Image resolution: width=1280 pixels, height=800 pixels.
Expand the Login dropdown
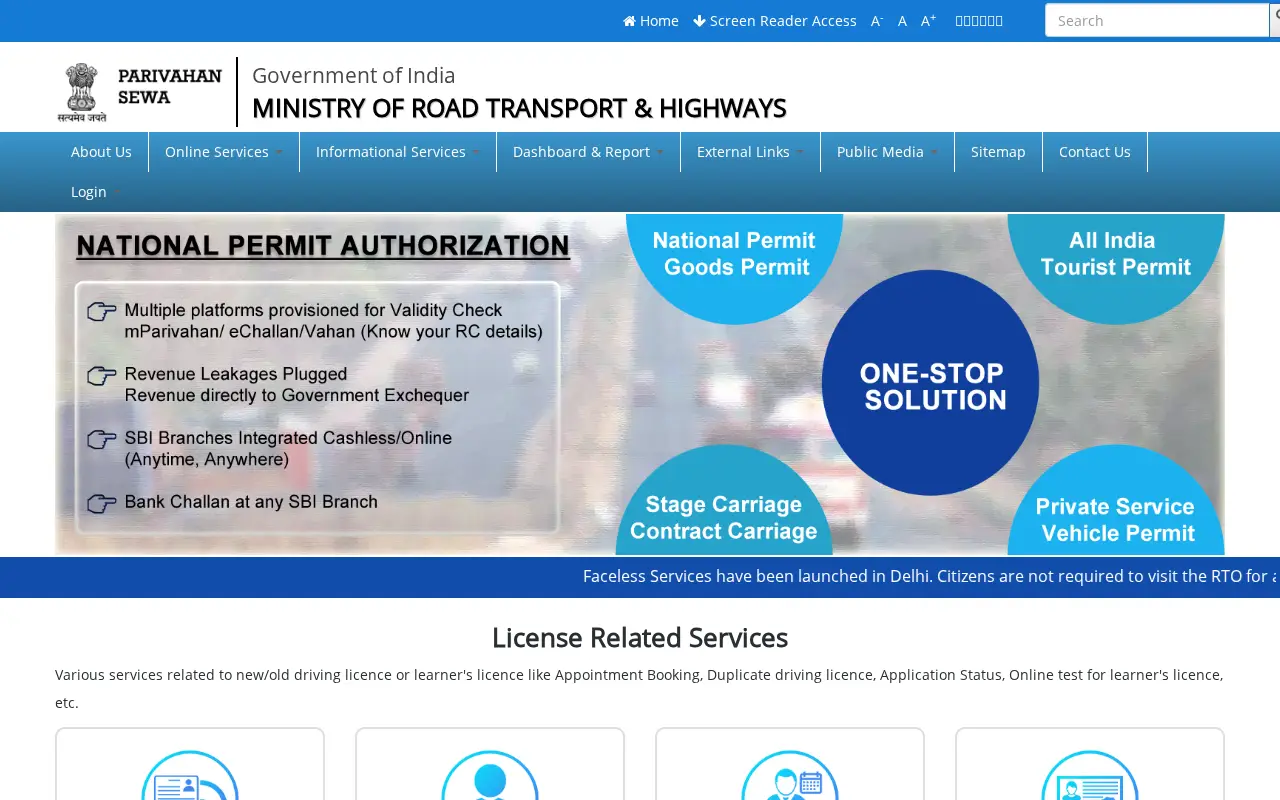pos(96,192)
